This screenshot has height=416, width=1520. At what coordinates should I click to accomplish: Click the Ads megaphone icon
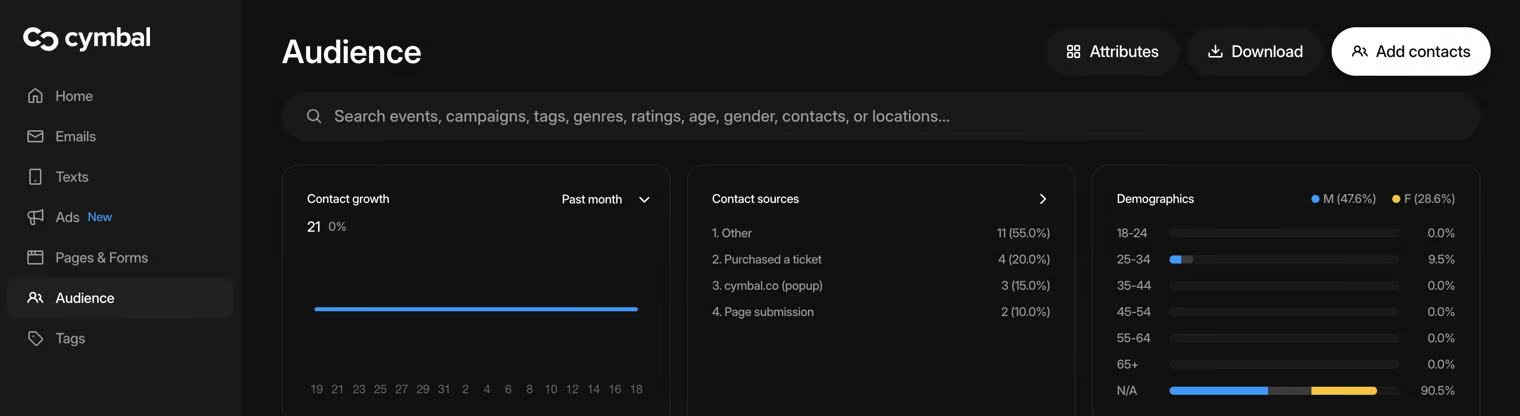click(x=35, y=217)
